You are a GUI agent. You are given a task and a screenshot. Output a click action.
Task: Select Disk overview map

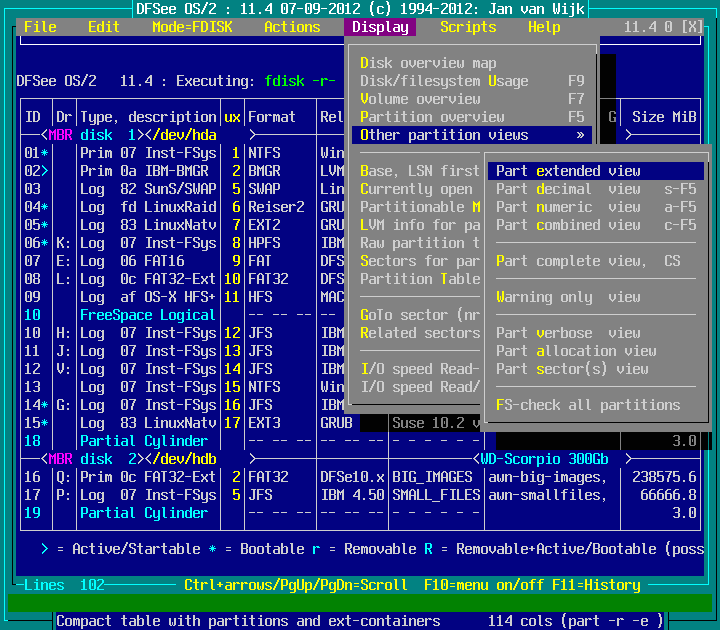428,63
